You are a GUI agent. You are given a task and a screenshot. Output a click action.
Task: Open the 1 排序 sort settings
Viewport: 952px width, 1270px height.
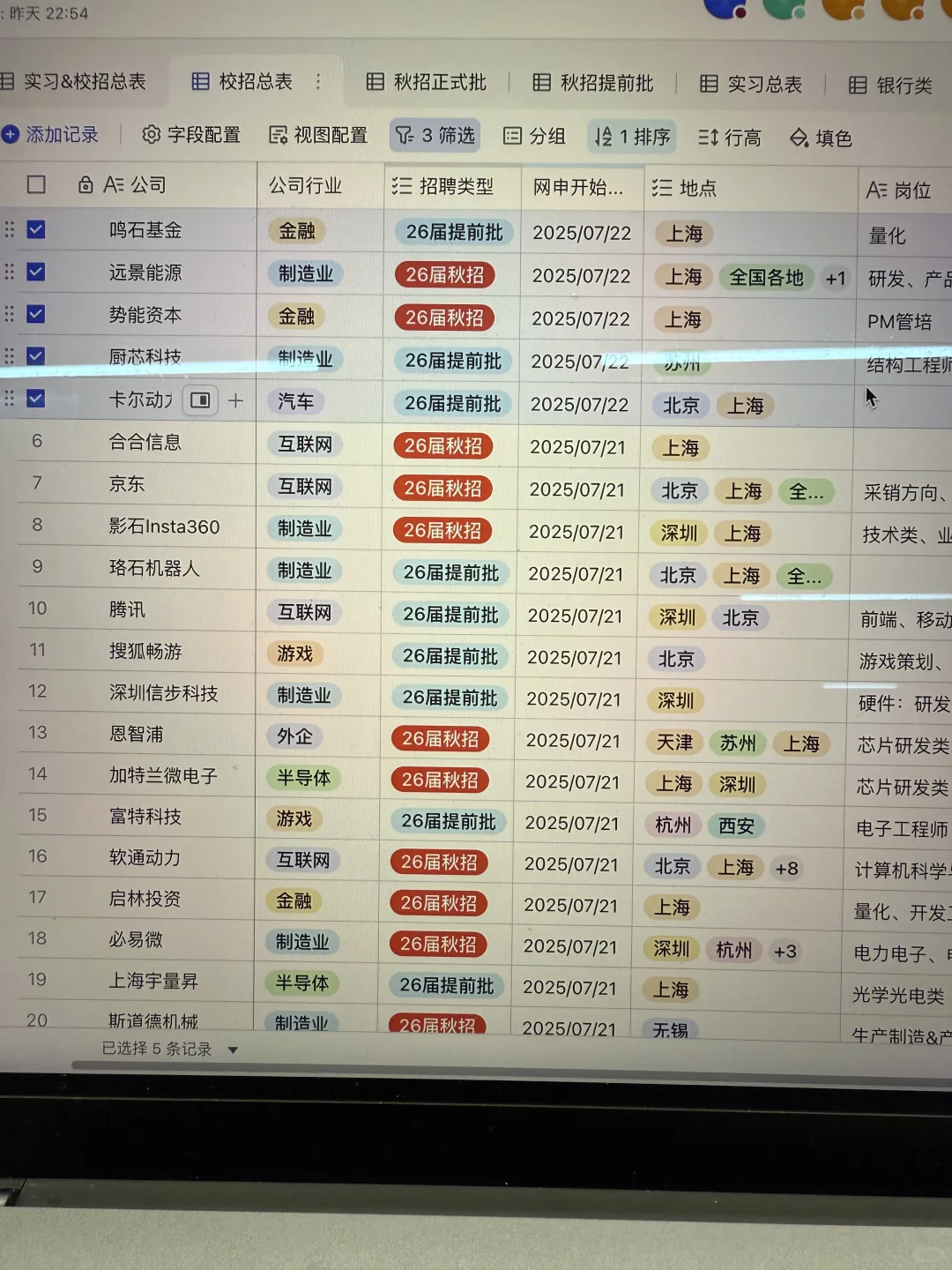[x=632, y=137]
